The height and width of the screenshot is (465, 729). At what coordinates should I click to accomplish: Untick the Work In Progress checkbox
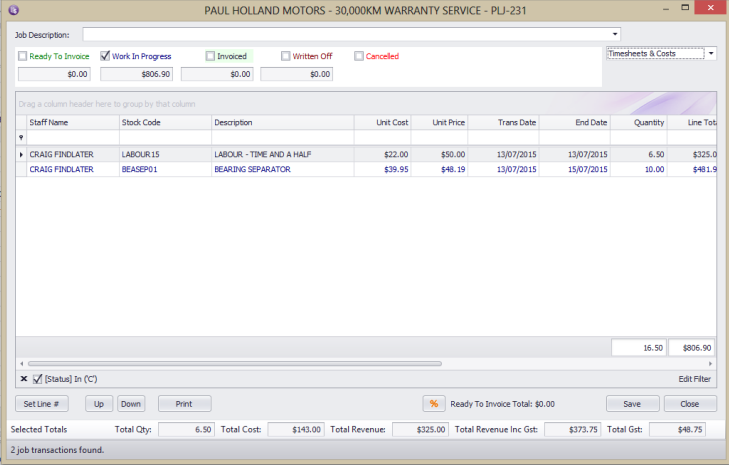pyautogui.click(x=105, y=56)
